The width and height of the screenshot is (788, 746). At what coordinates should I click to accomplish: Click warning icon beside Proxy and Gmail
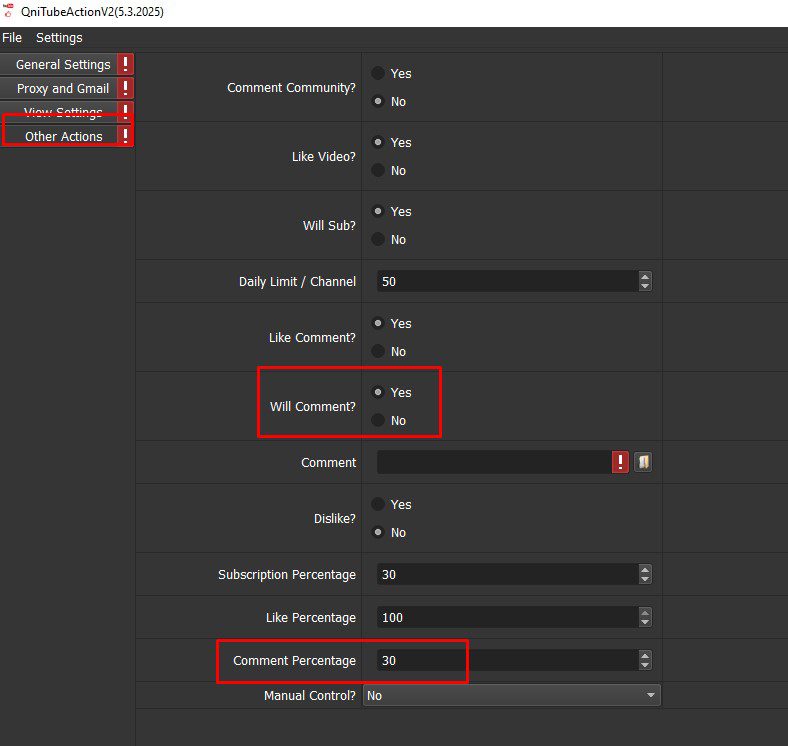click(x=125, y=88)
